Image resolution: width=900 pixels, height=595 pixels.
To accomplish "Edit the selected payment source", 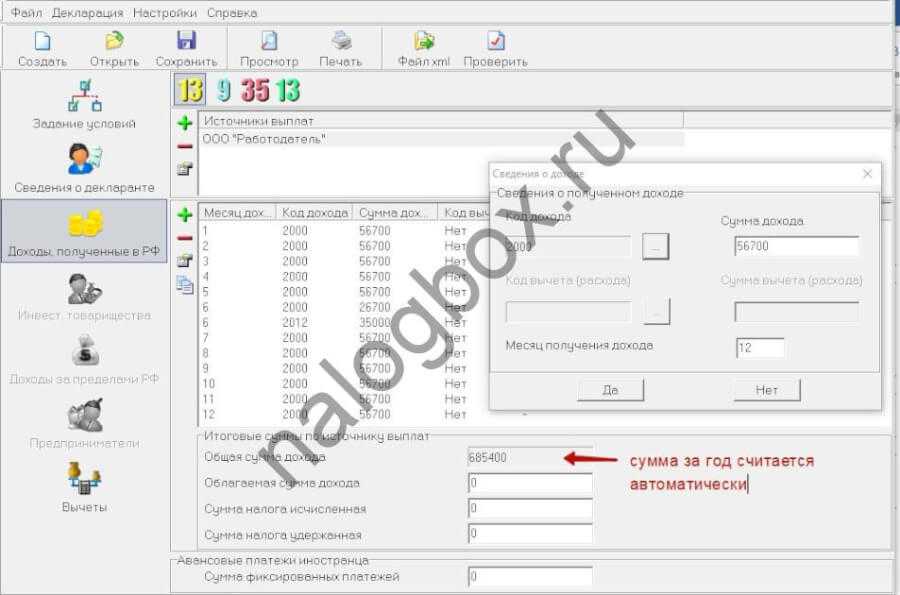I will coord(184,169).
